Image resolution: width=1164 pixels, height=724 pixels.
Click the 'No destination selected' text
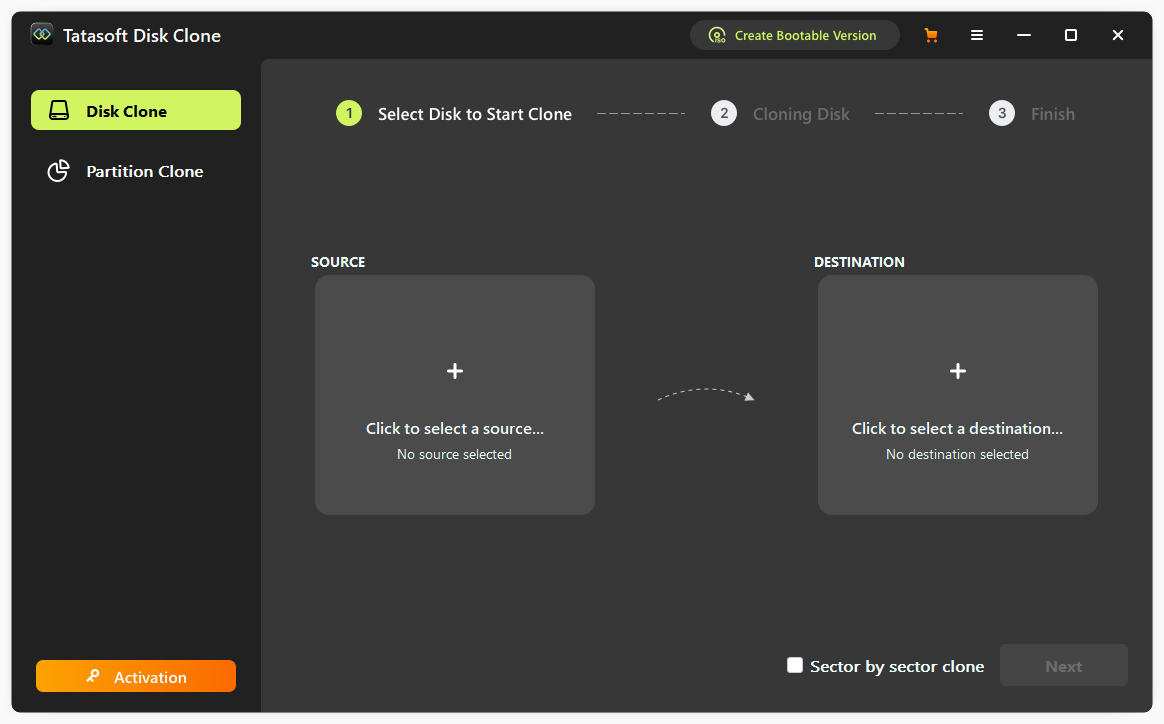957,455
